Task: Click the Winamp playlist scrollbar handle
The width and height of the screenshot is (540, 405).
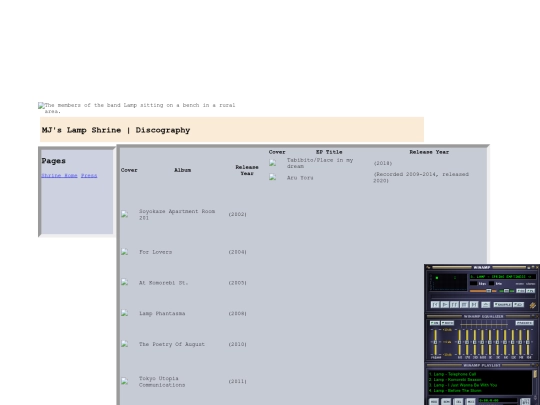Action: click(535, 374)
